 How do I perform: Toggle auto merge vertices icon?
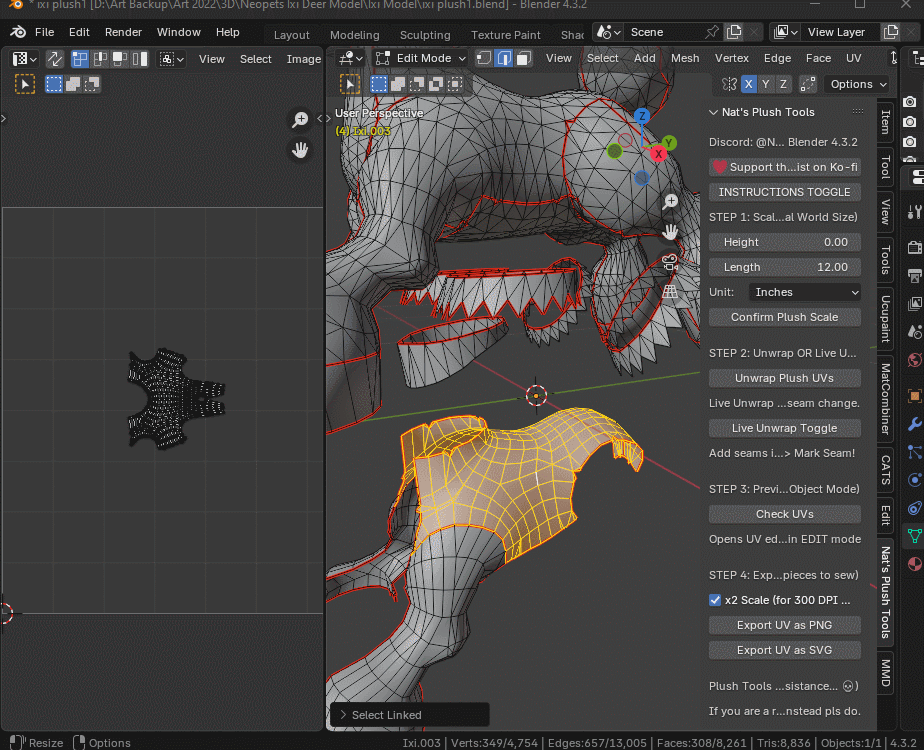point(808,84)
